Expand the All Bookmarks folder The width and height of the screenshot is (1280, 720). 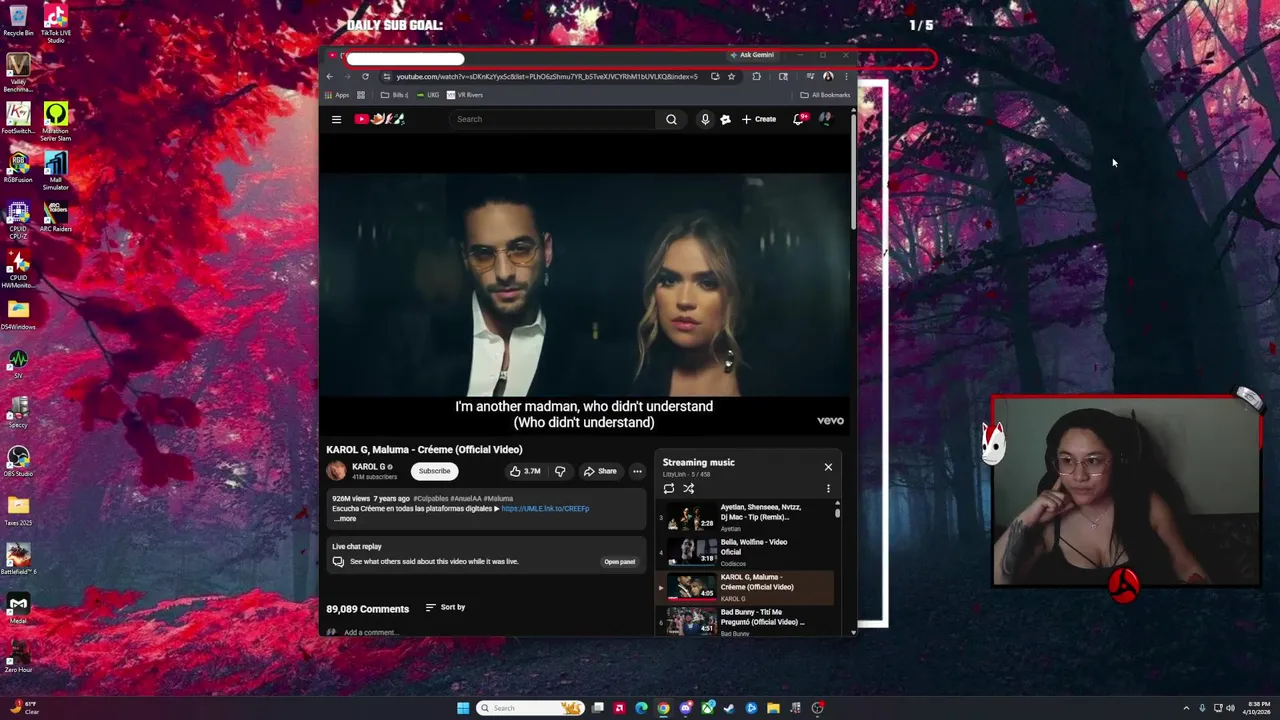click(825, 95)
